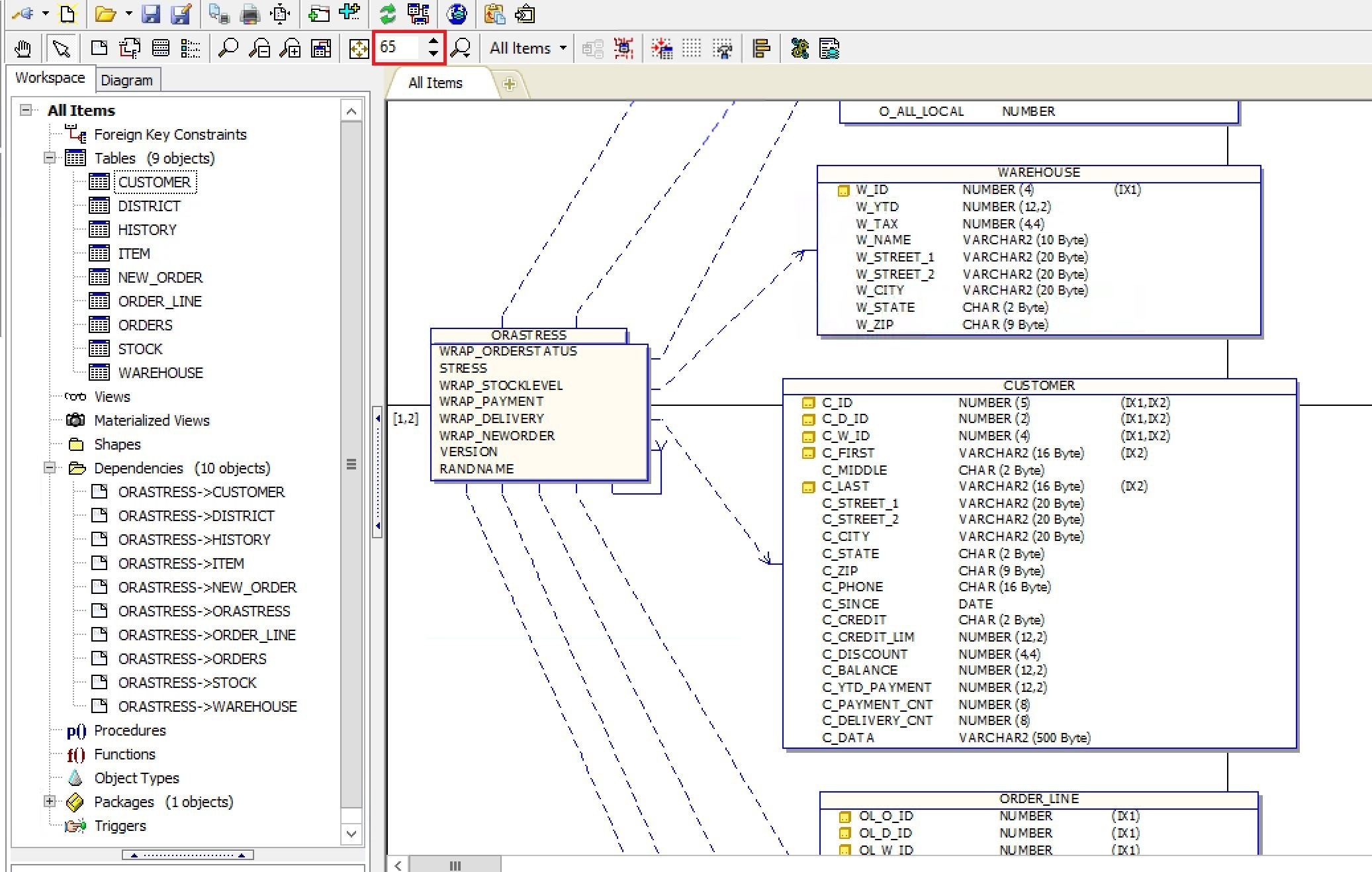Open the connection icon's dropdown arrow
The image size is (1372, 872).
click(x=45, y=13)
